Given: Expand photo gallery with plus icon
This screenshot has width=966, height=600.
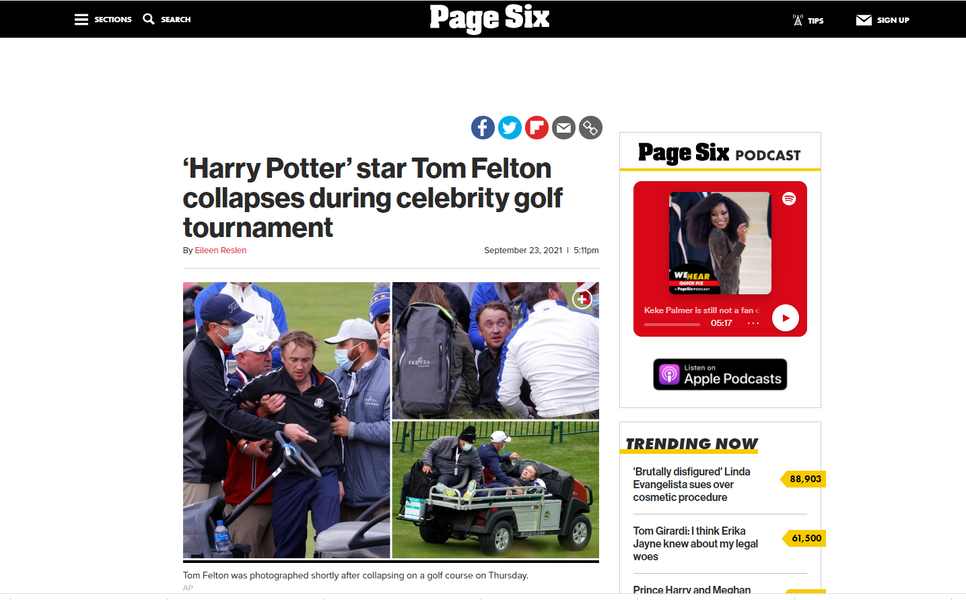Looking at the screenshot, I should [x=582, y=299].
